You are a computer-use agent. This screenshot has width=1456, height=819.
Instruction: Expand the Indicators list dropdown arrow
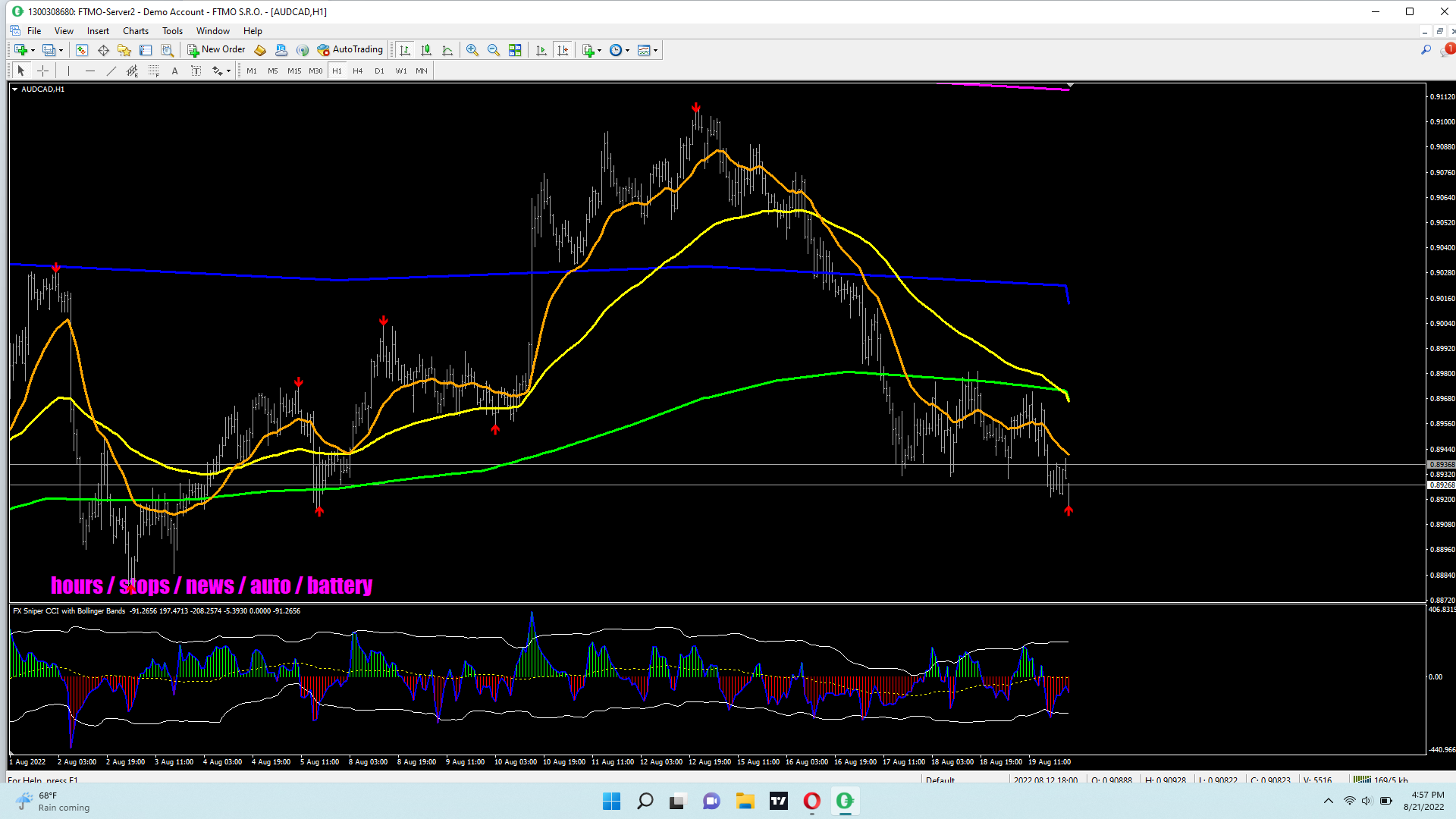point(599,50)
